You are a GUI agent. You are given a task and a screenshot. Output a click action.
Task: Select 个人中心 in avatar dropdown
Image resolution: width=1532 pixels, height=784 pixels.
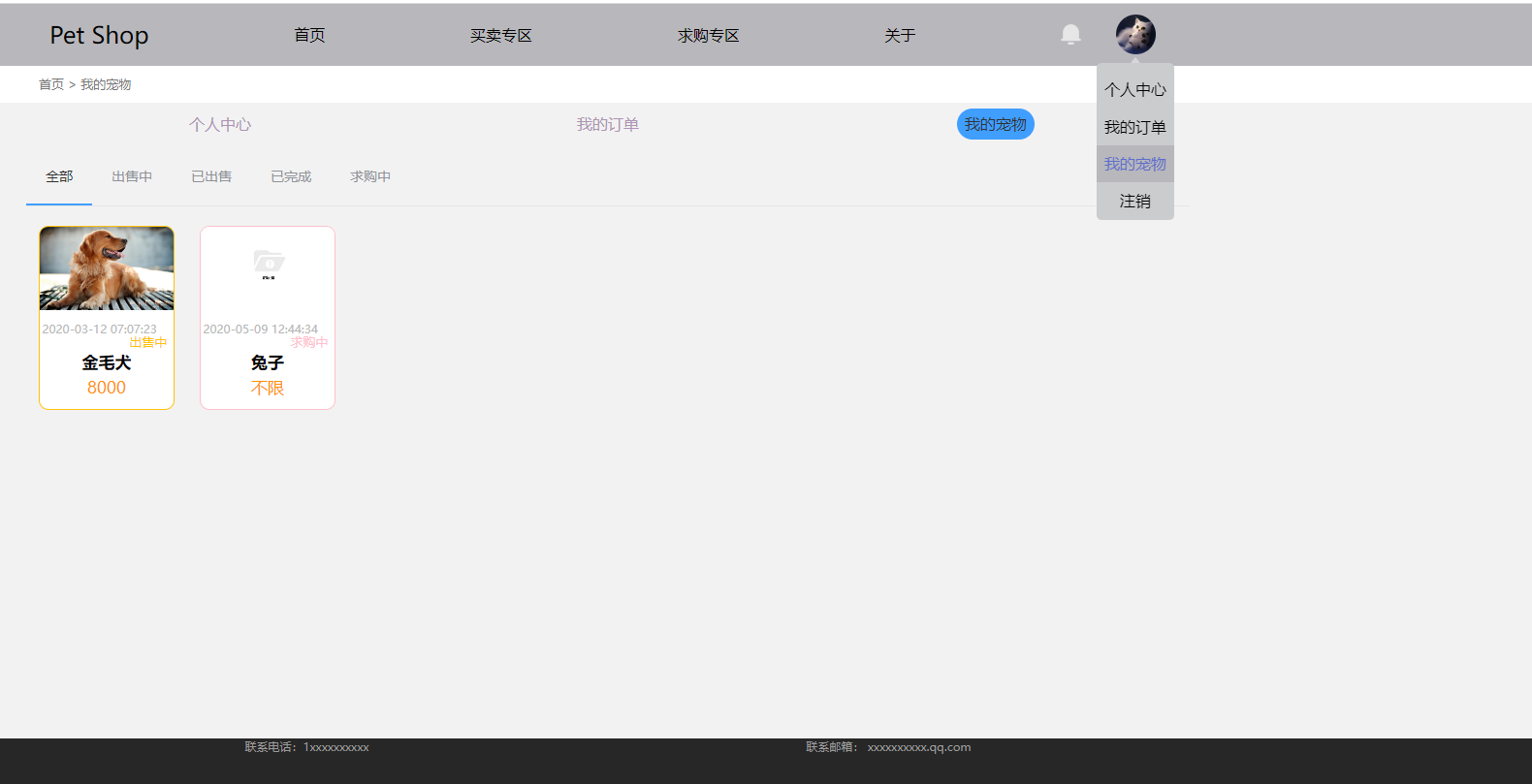click(x=1134, y=90)
